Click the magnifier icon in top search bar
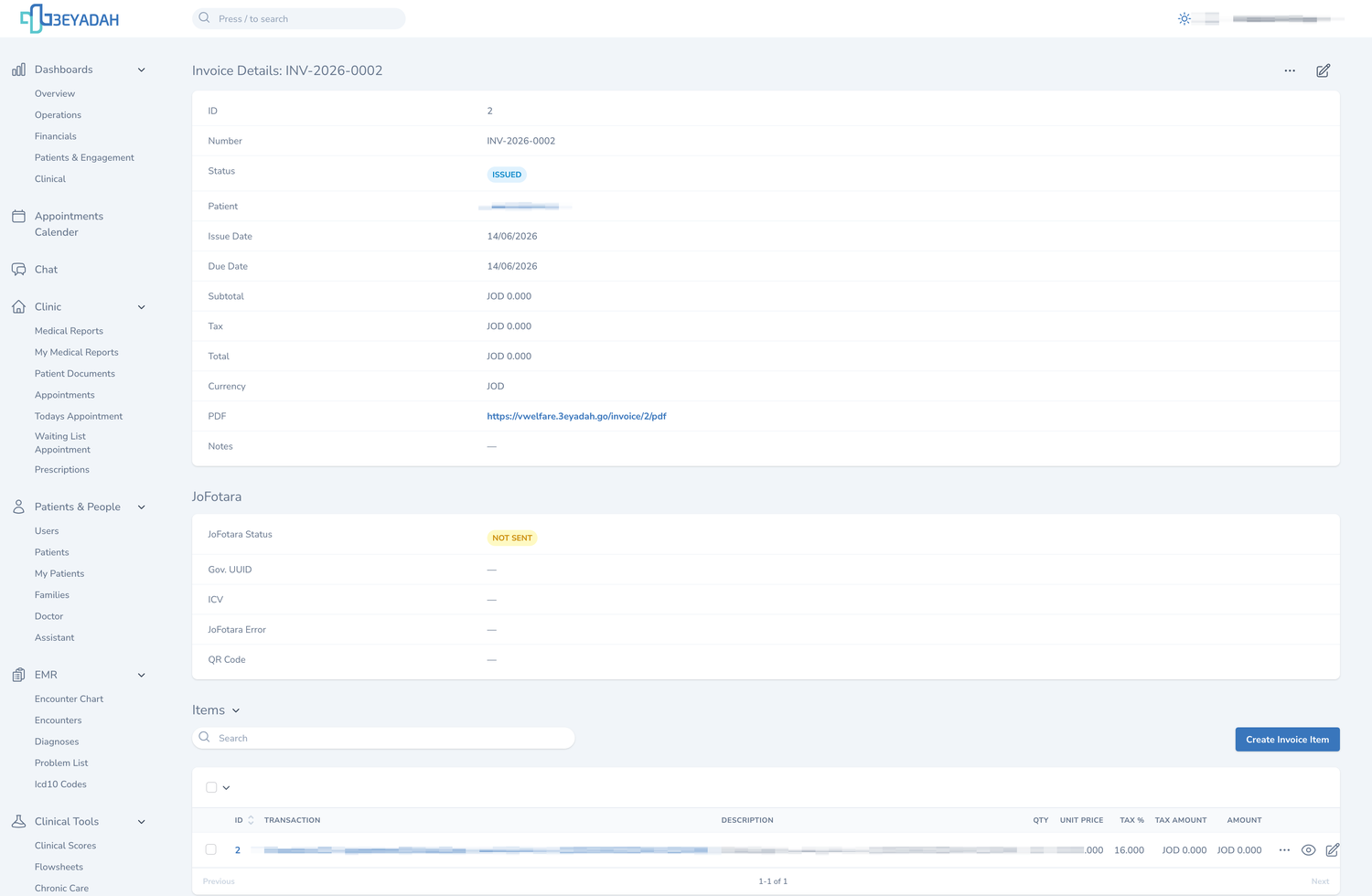Viewport: 1372px width, 896px height. point(205,18)
